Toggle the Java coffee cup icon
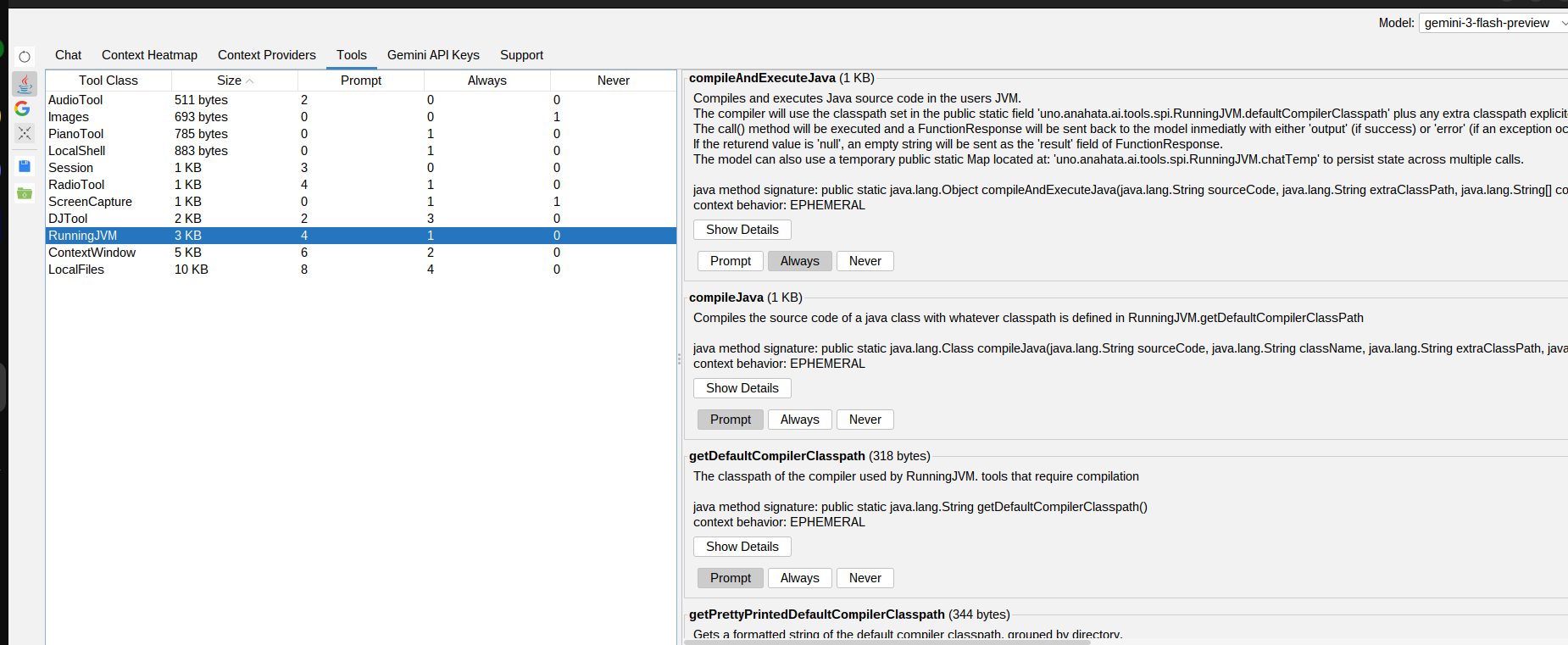 pos(25,83)
